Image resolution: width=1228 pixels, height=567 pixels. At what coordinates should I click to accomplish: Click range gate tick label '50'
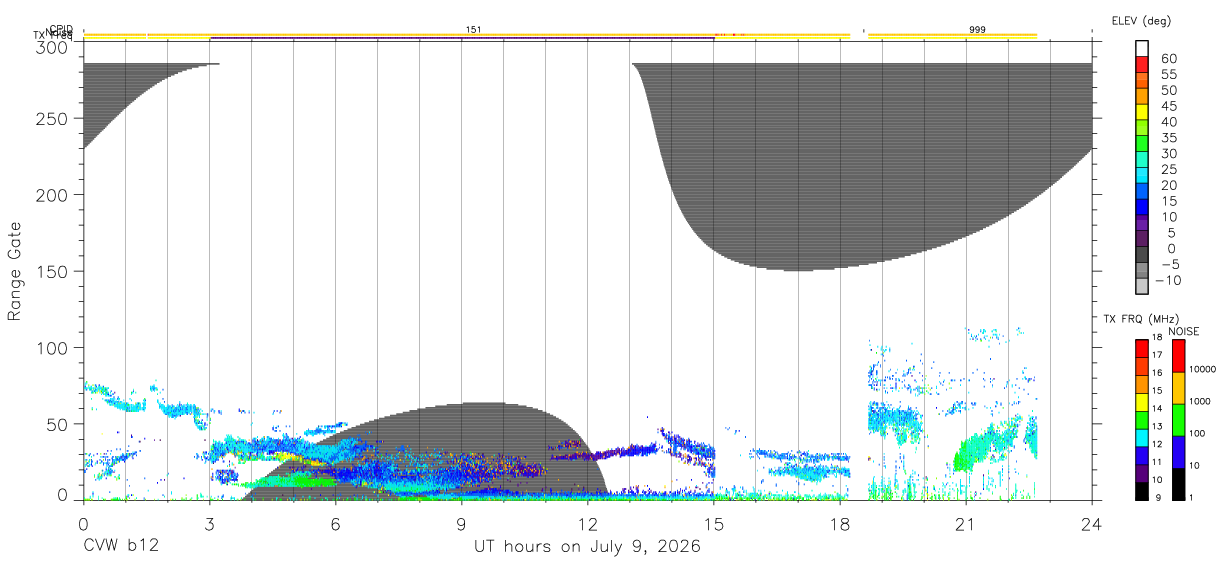tap(57, 424)
